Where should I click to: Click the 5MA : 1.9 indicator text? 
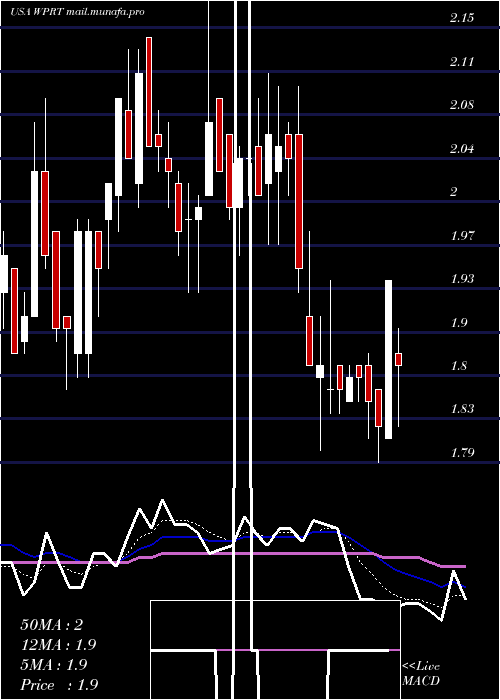click(55, 665)
